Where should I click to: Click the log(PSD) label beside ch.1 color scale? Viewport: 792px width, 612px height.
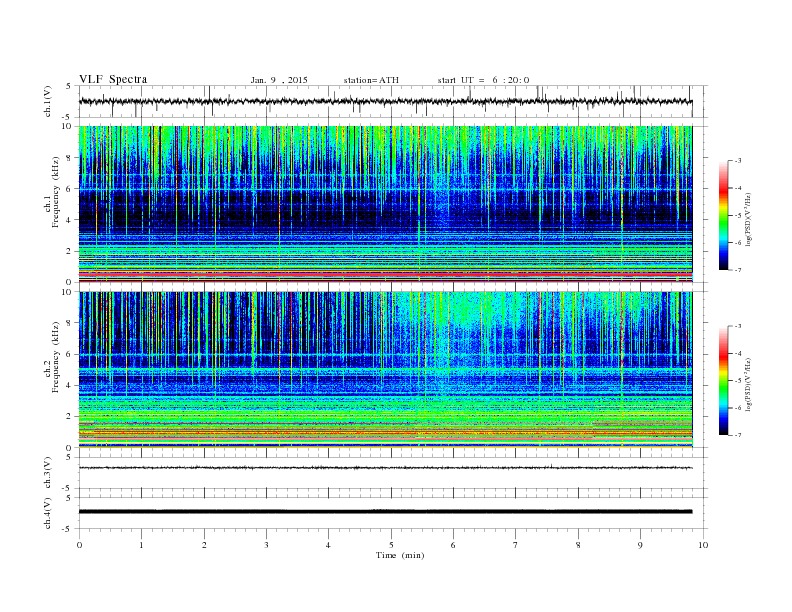click(x=748, y=219)
